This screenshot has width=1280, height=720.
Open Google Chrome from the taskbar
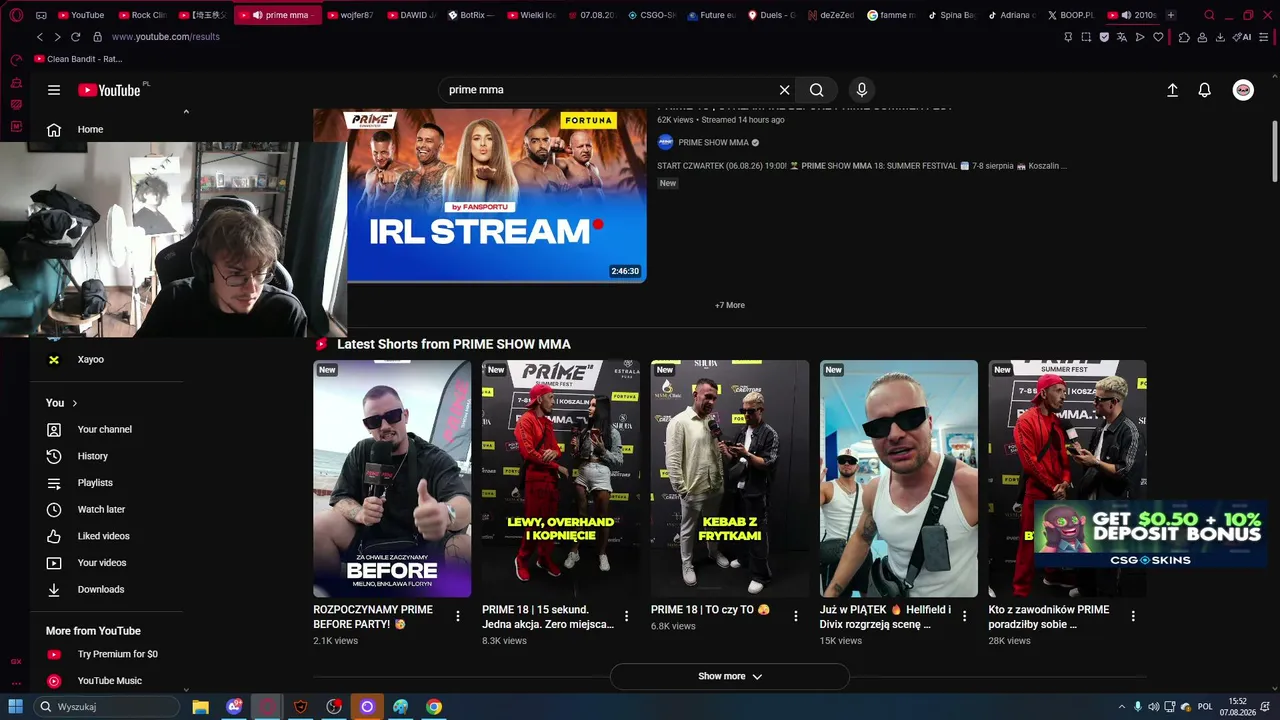pos(434,707)
